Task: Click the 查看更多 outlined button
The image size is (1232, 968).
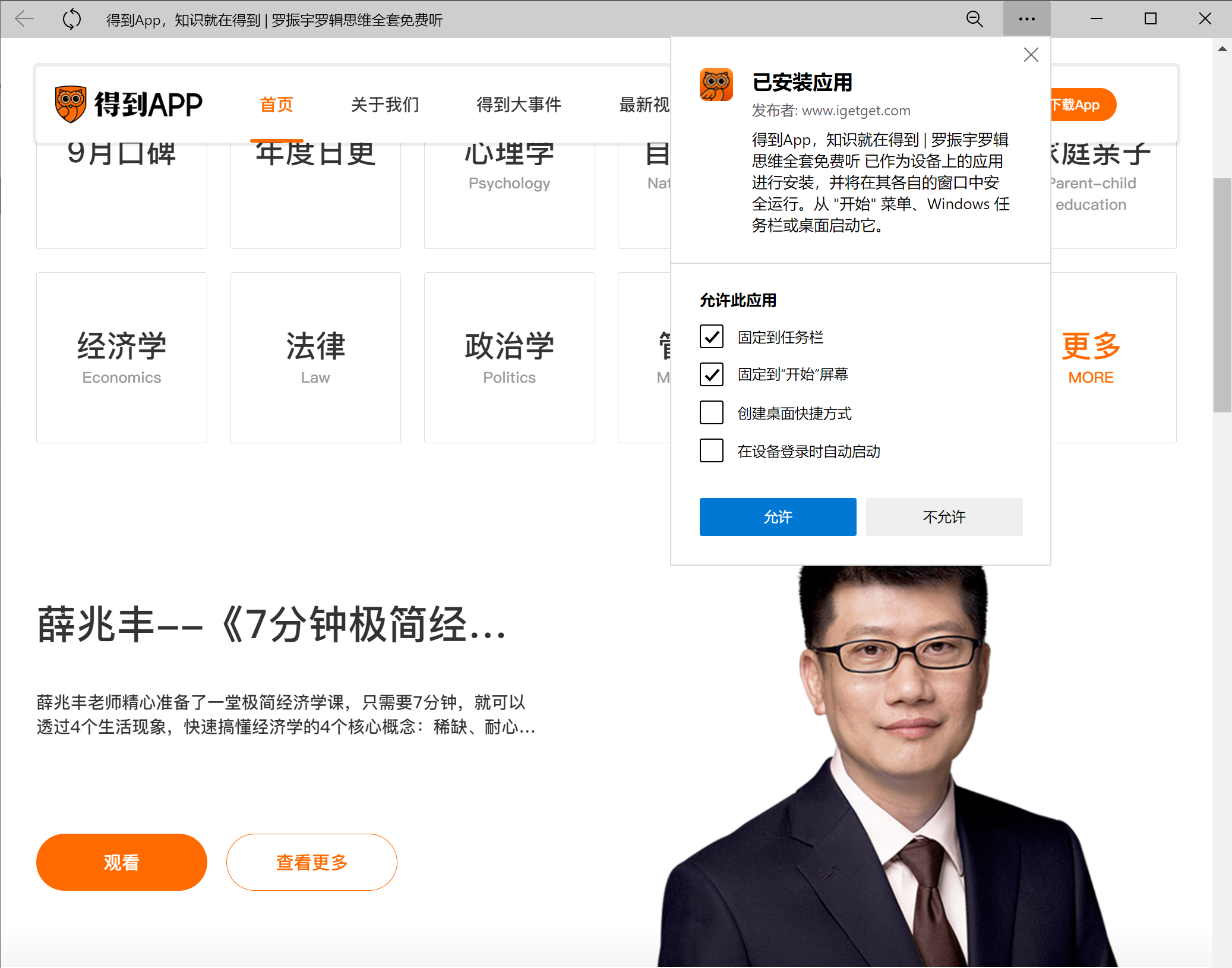Action: coord(311,862)
